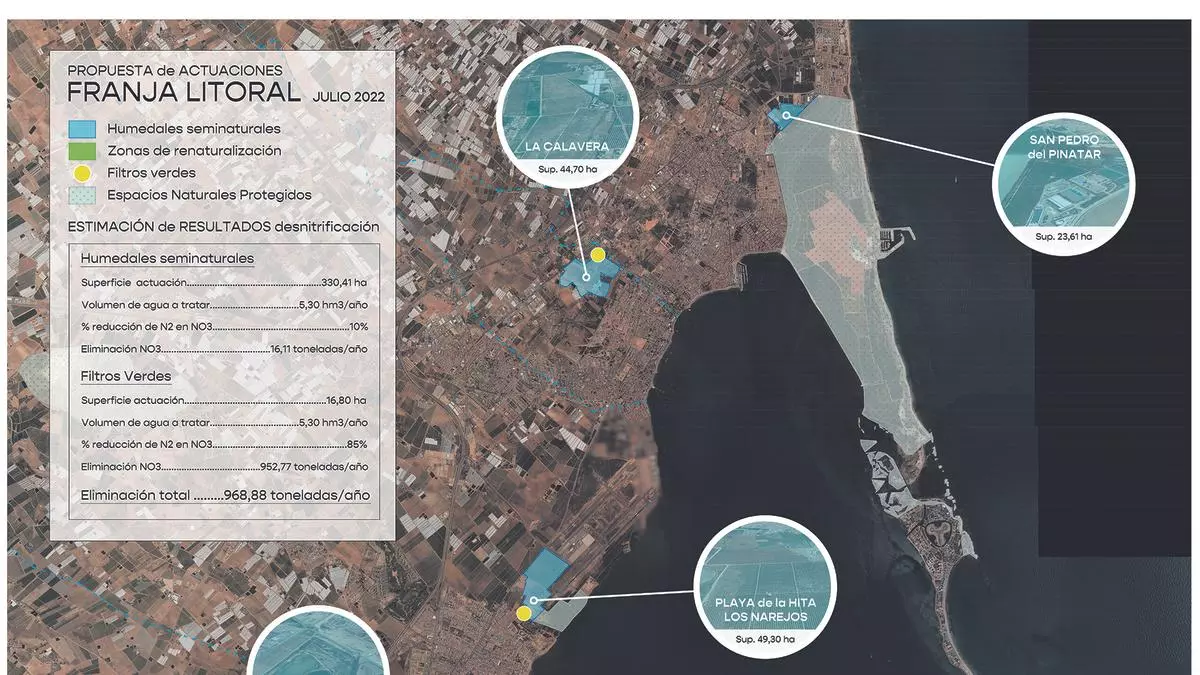Viewport: 1200px width, 675px height.
Task: Open the La Calavera circular inset image
Action: click(x=569, y=110)
